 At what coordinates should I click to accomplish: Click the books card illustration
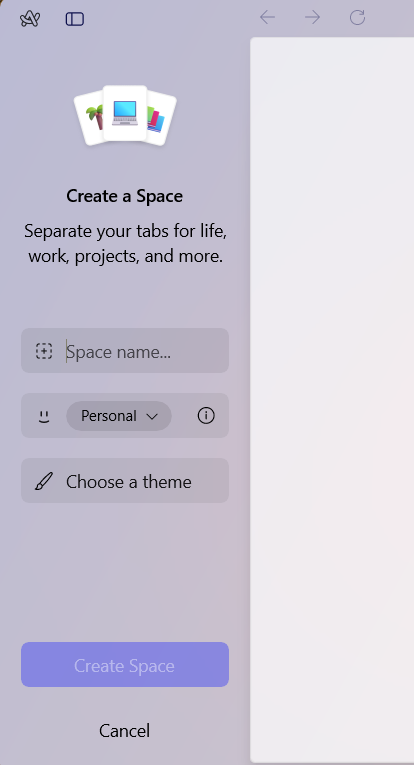(160, 119)
